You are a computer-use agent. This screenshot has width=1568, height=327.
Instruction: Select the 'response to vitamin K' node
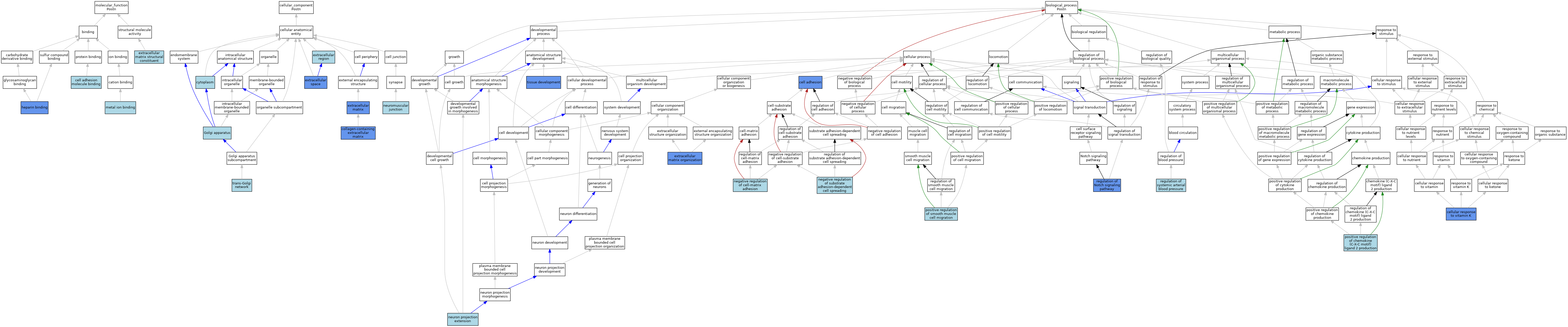pos(1460,185)
